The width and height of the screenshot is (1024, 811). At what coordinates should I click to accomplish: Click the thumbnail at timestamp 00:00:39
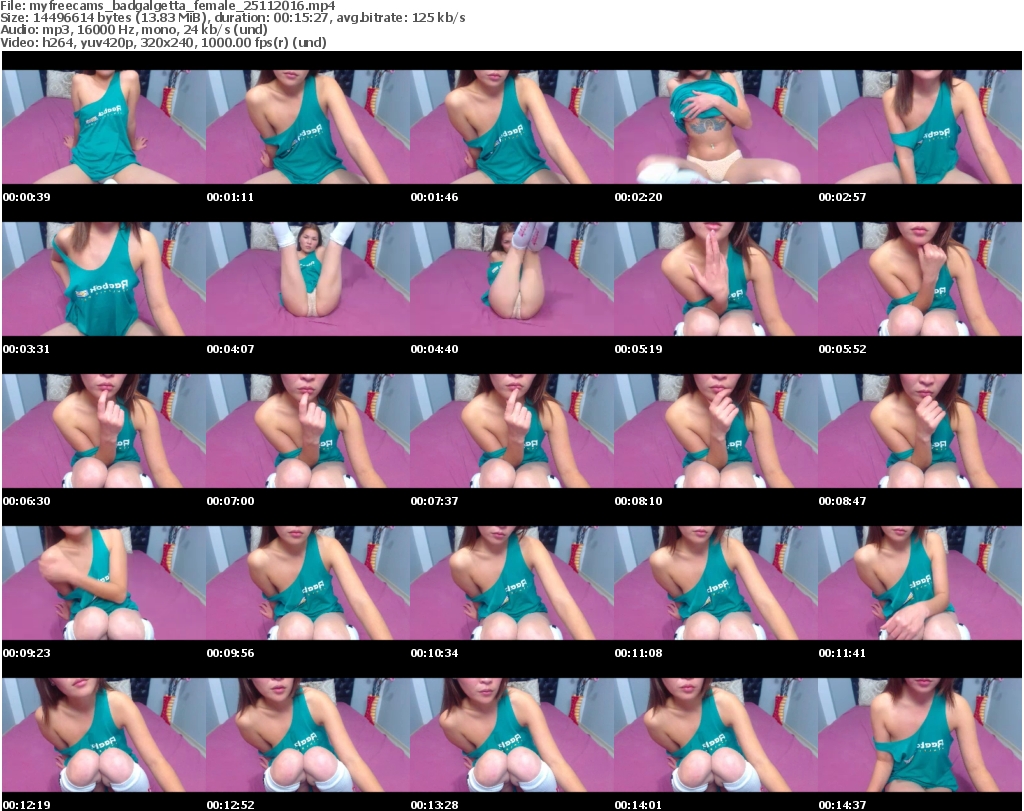tap(104, 127)
